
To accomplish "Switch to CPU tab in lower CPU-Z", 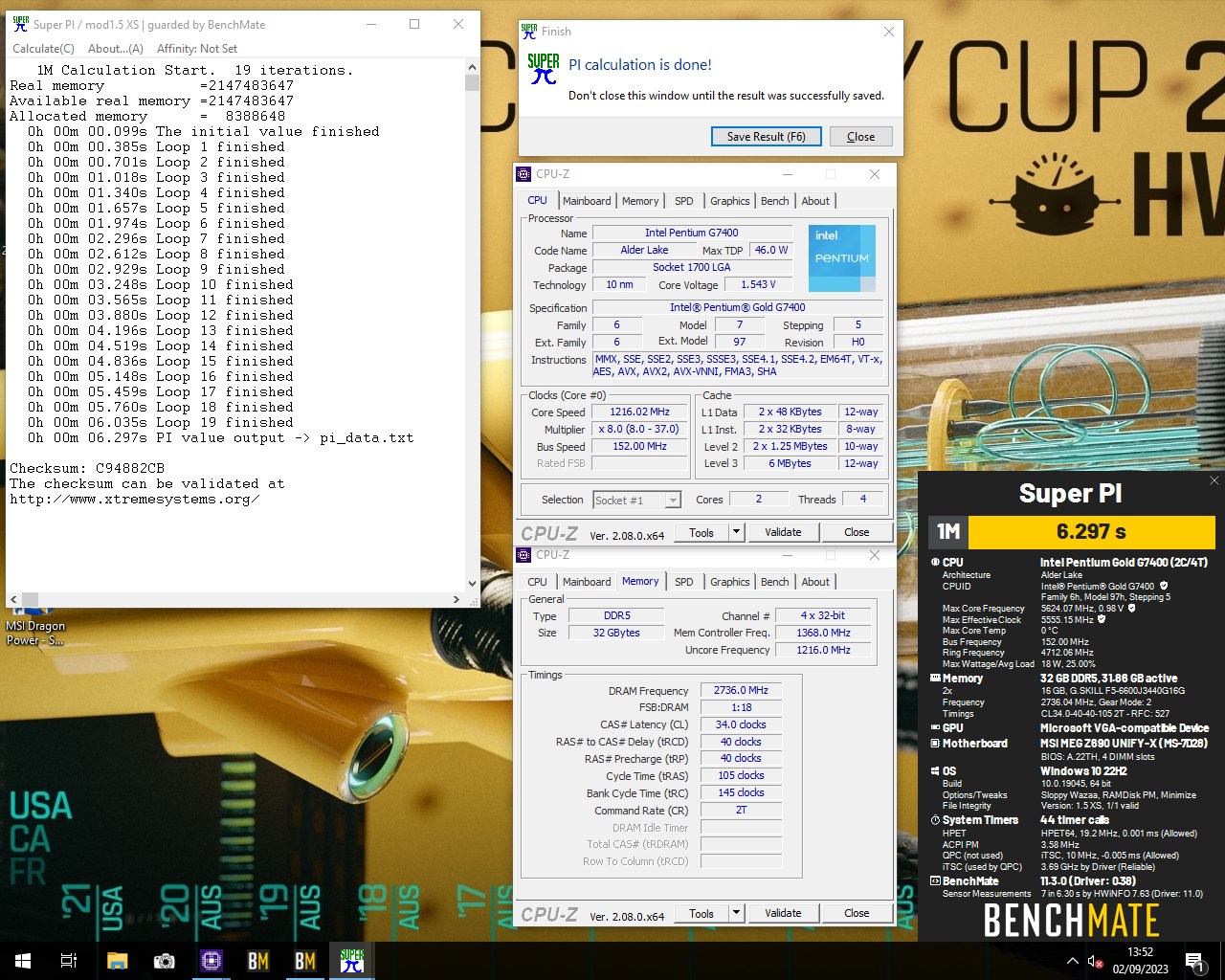I will click(538, 582).
